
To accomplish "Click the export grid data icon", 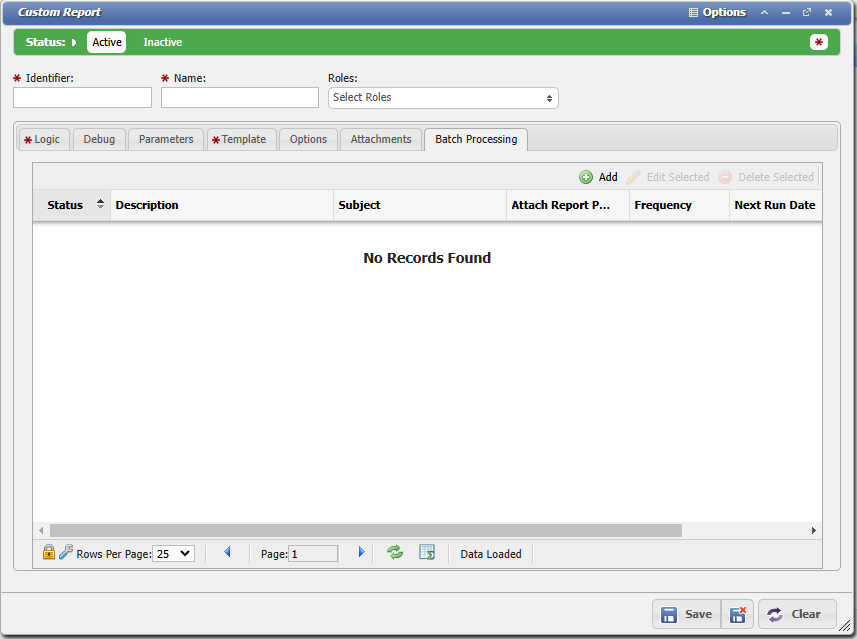I will [427, 552].
